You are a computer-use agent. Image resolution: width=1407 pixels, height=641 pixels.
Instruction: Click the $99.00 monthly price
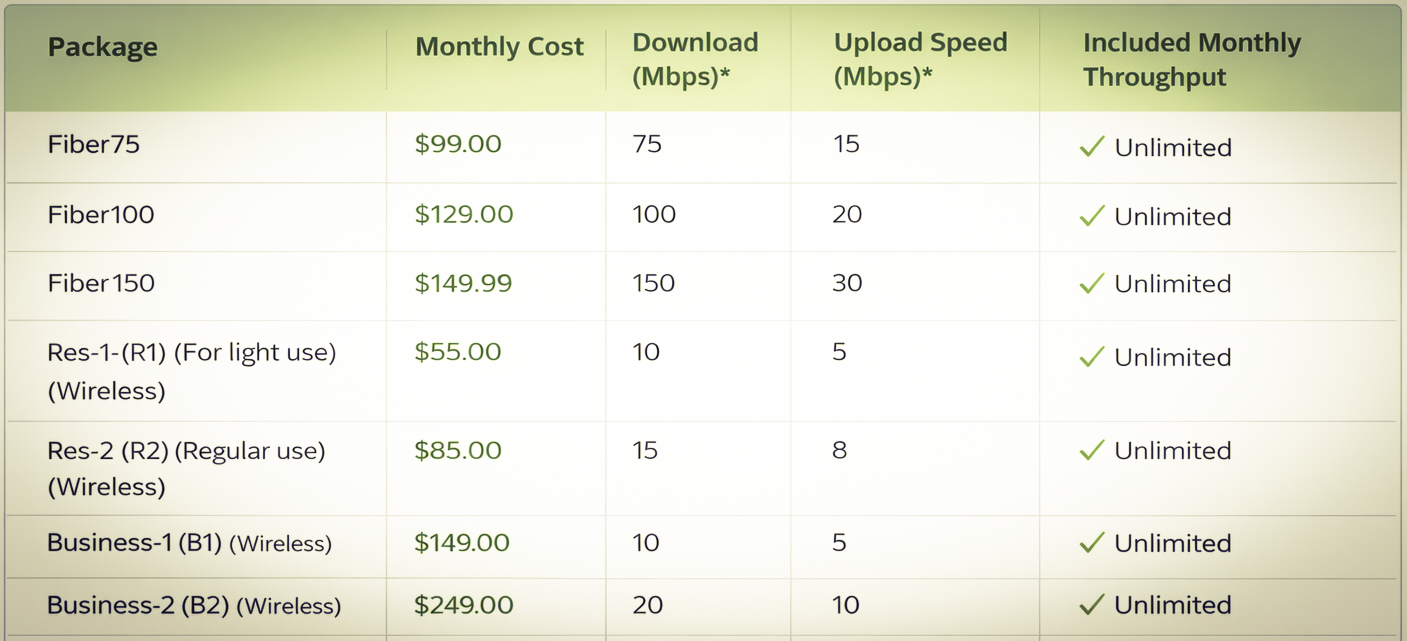458,145
